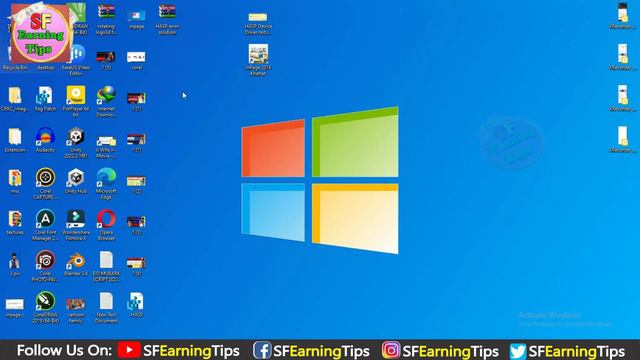Screen dimensions: 640x360
Task: Open the CPAC_imag folder
Action: [x=15, y=98]
